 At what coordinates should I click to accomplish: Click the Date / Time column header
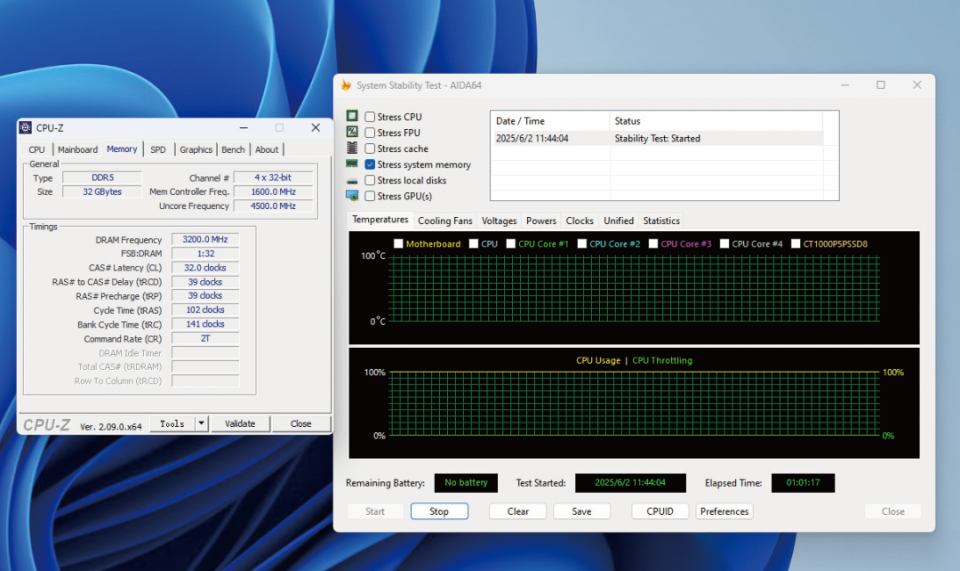click(550, 121)
